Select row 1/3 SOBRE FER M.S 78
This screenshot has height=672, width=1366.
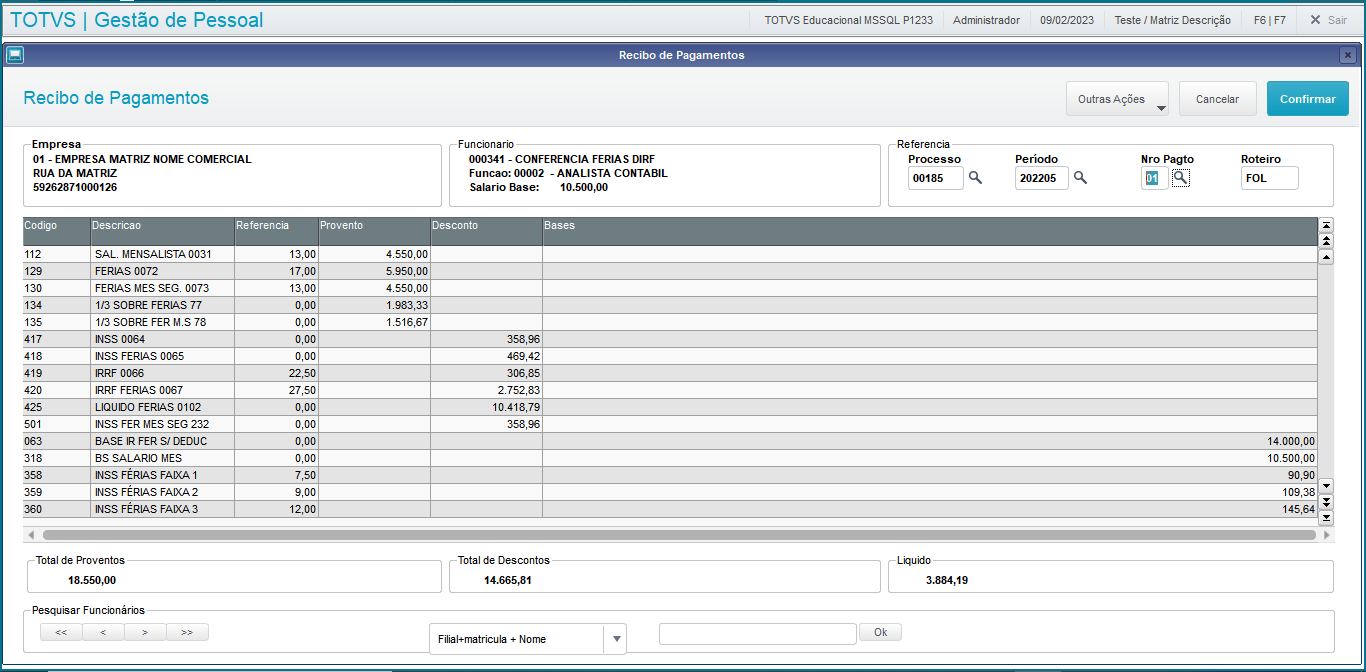(670, 322)
